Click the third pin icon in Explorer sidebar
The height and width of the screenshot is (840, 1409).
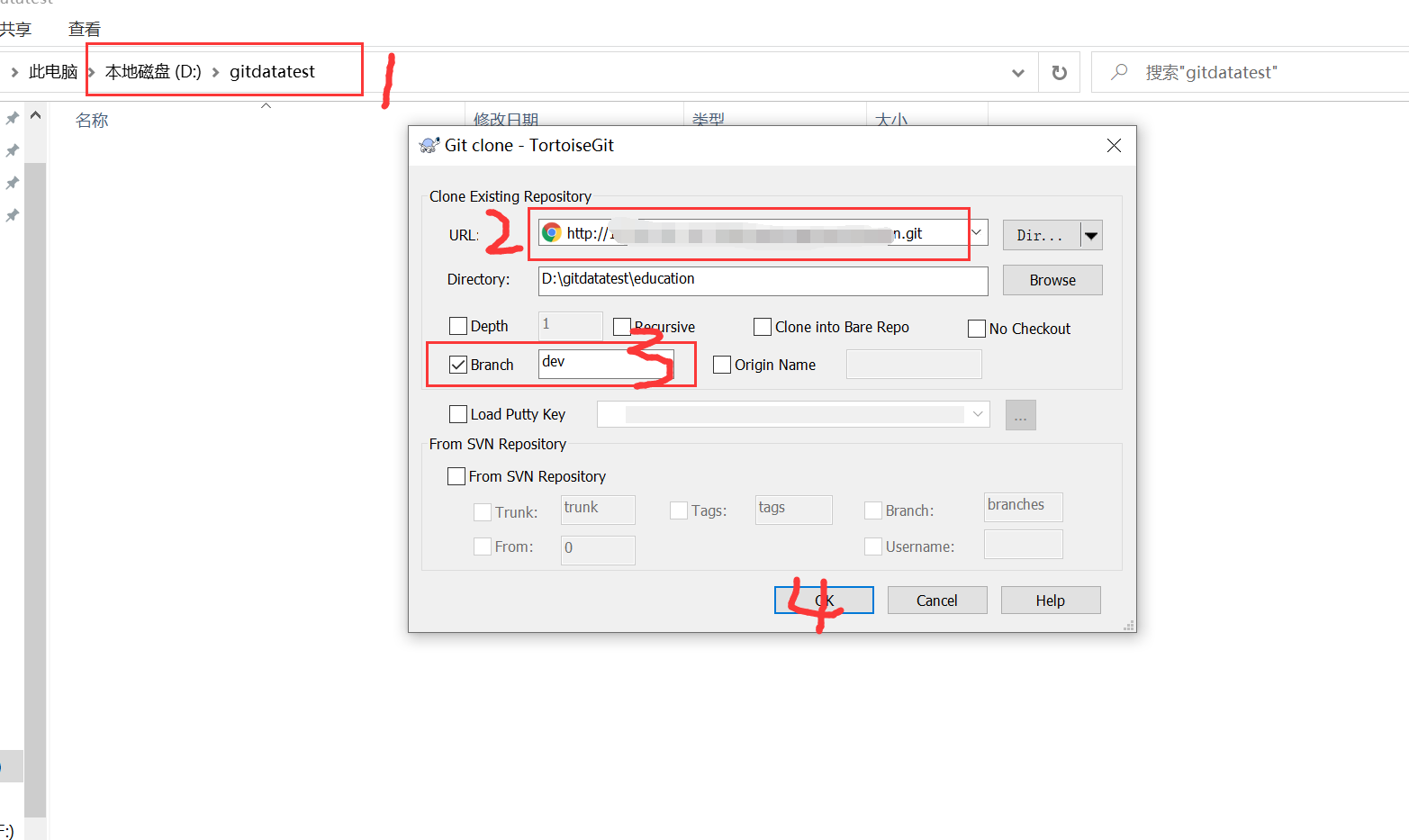12,183
